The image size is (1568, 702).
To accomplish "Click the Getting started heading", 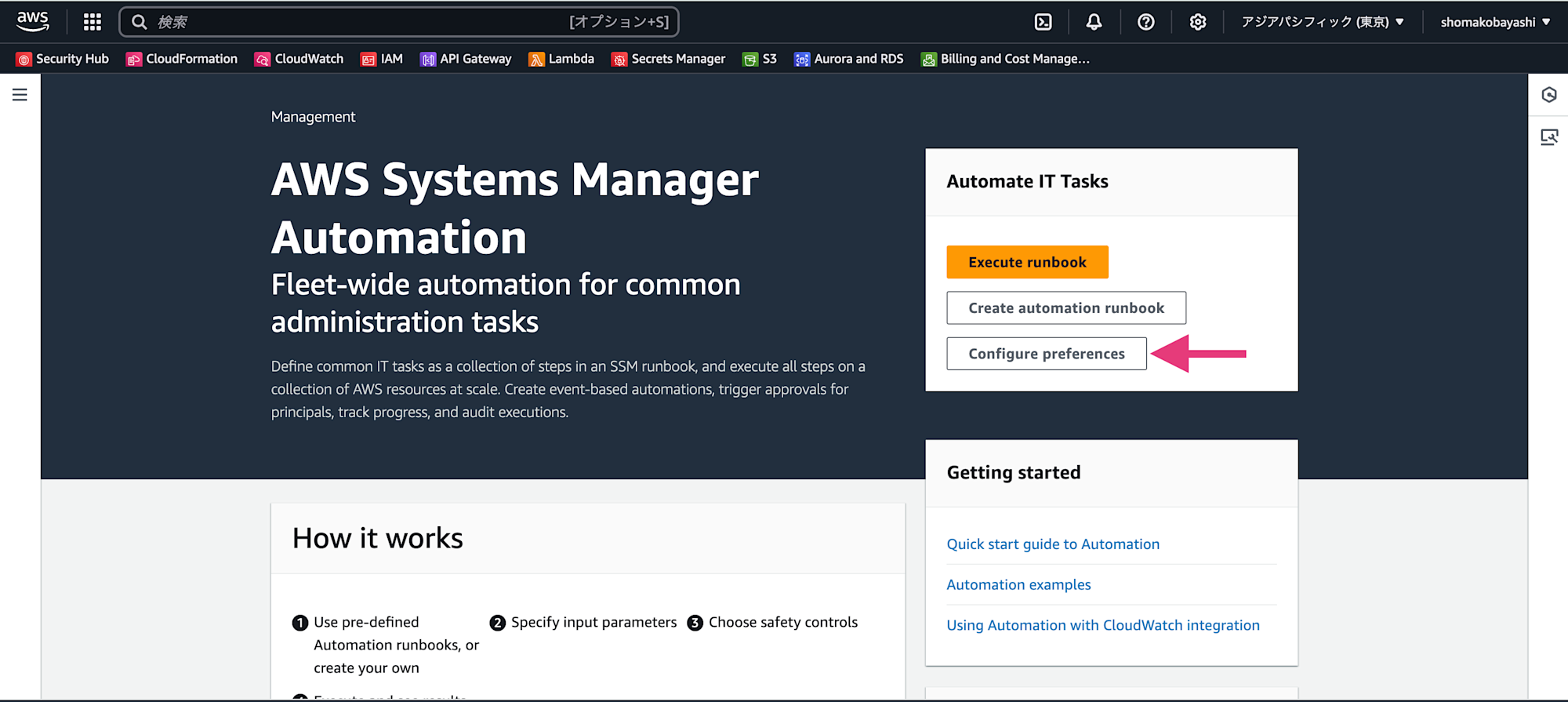I will [x=1014, y=472].
